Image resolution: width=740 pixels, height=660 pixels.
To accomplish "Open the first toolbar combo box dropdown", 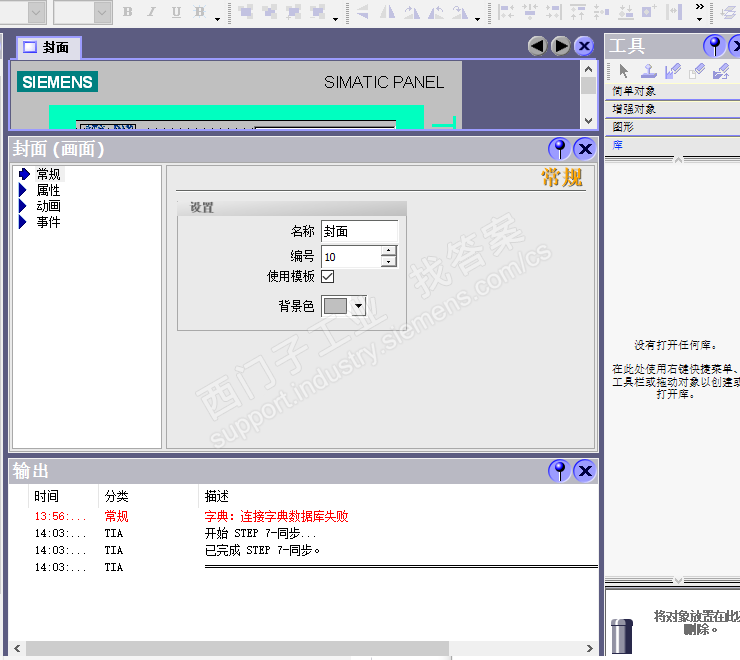I will pos(37,13).
